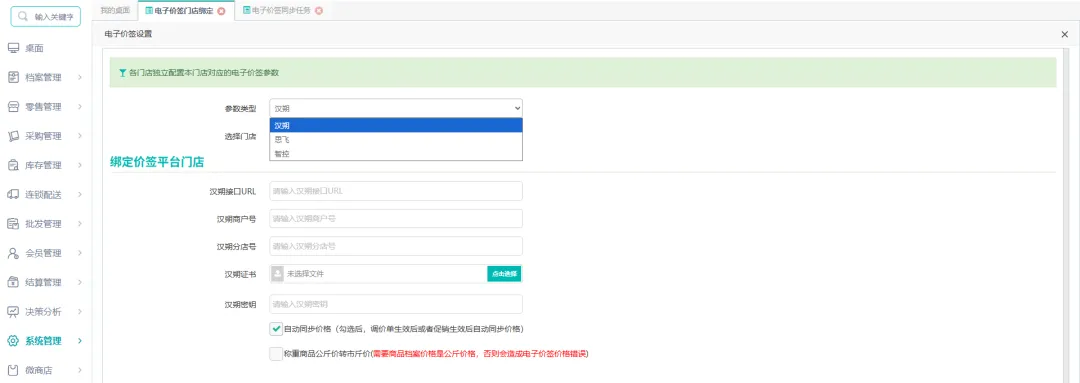Enable 称重商品公斤价转市斤价 checkbox
This screenshot has height=383, width=1080.
click(276, 353)
